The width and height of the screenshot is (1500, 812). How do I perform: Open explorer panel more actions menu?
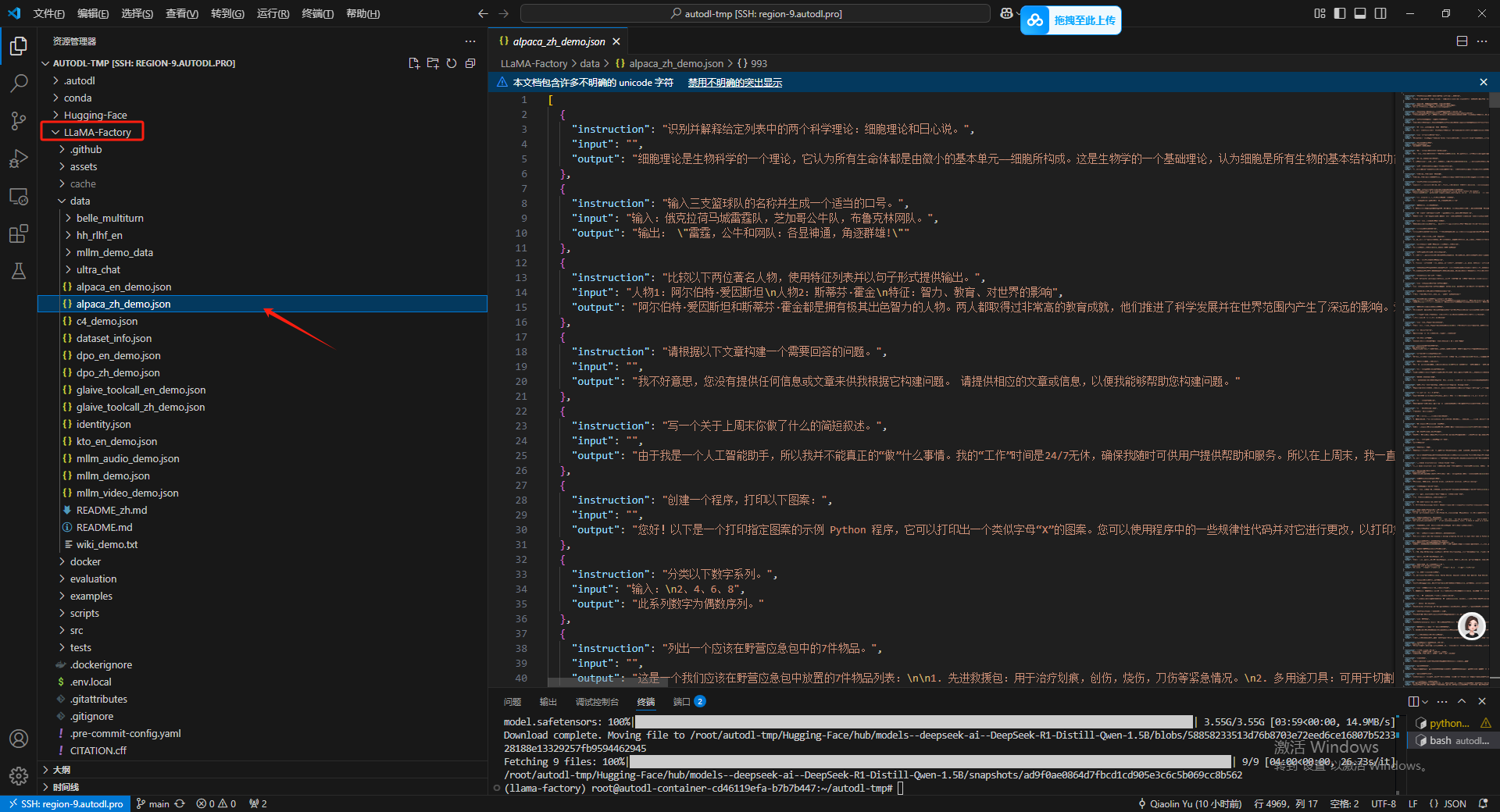tap(470, 41)
